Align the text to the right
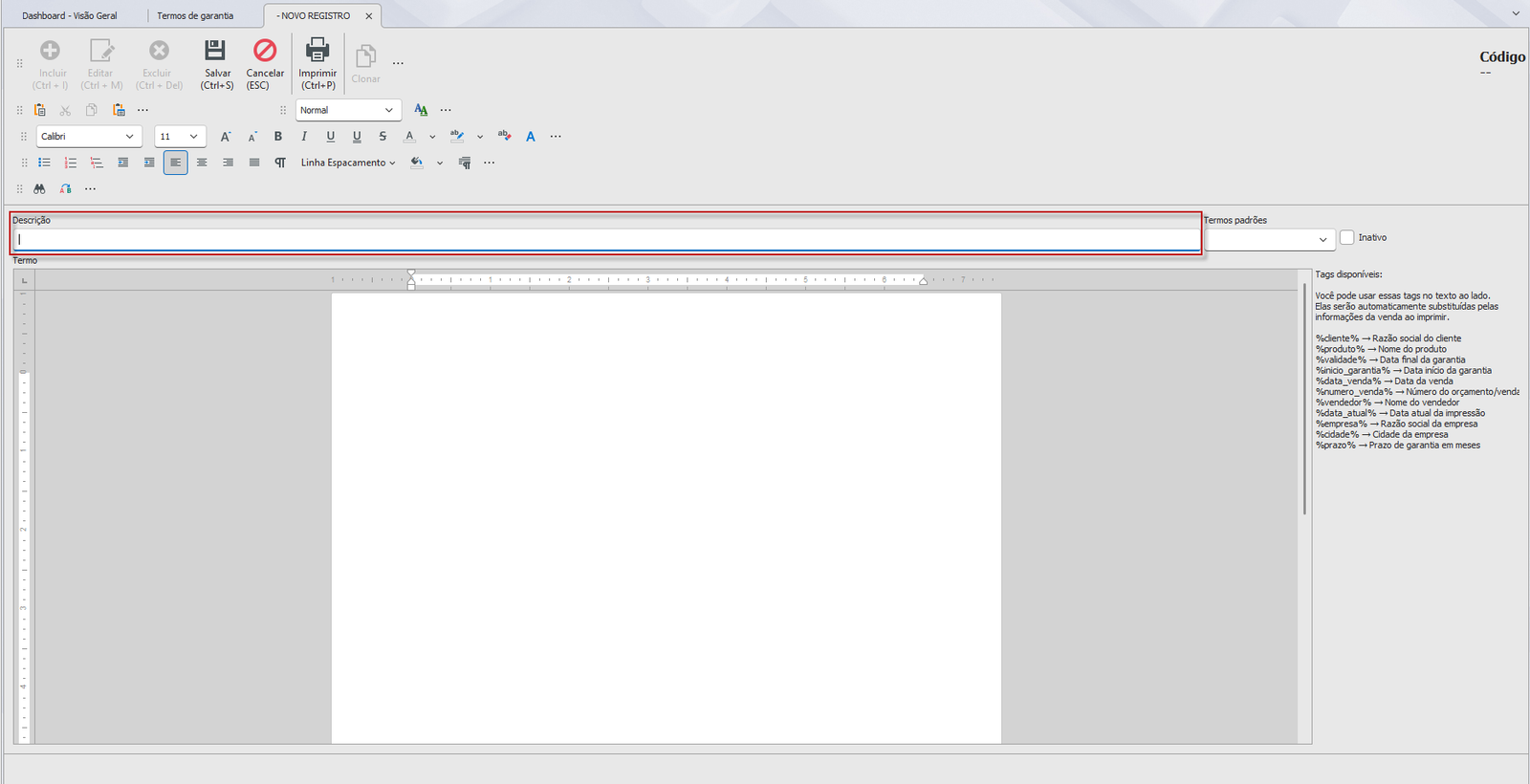 [x=228, y=163]
